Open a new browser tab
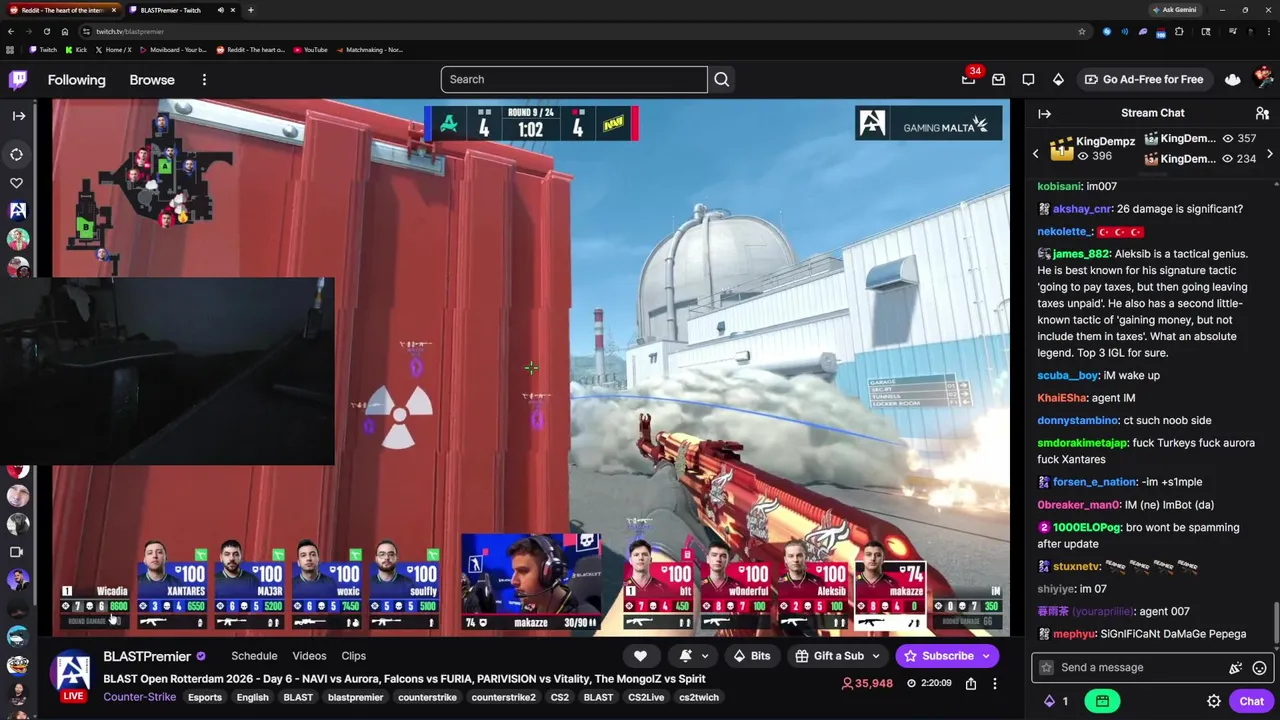Image resolution: width=1280 pixels, height=720 pixels. pos(250,10)
